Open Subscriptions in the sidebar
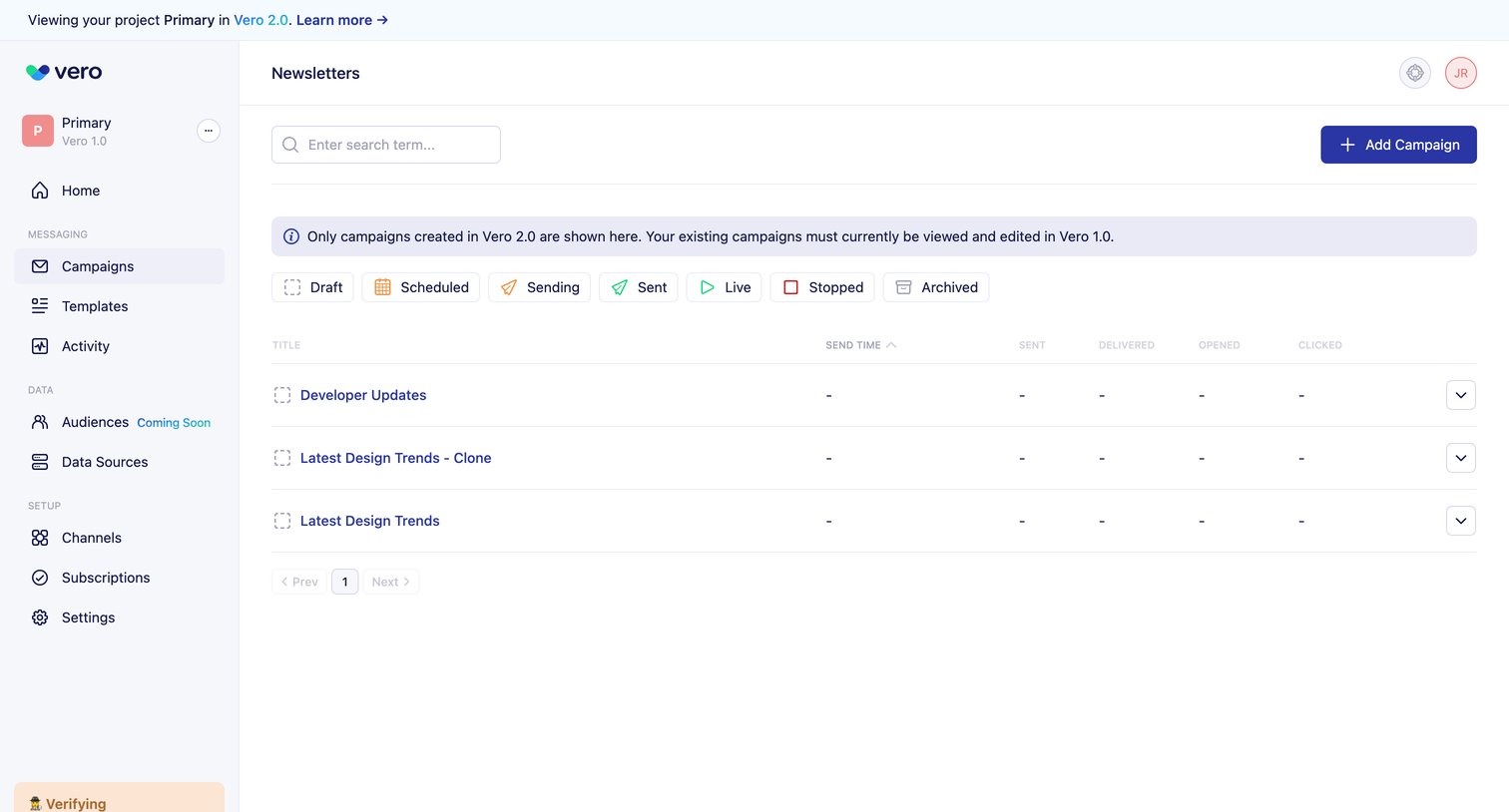The image size is (1509, 812). 120,578
